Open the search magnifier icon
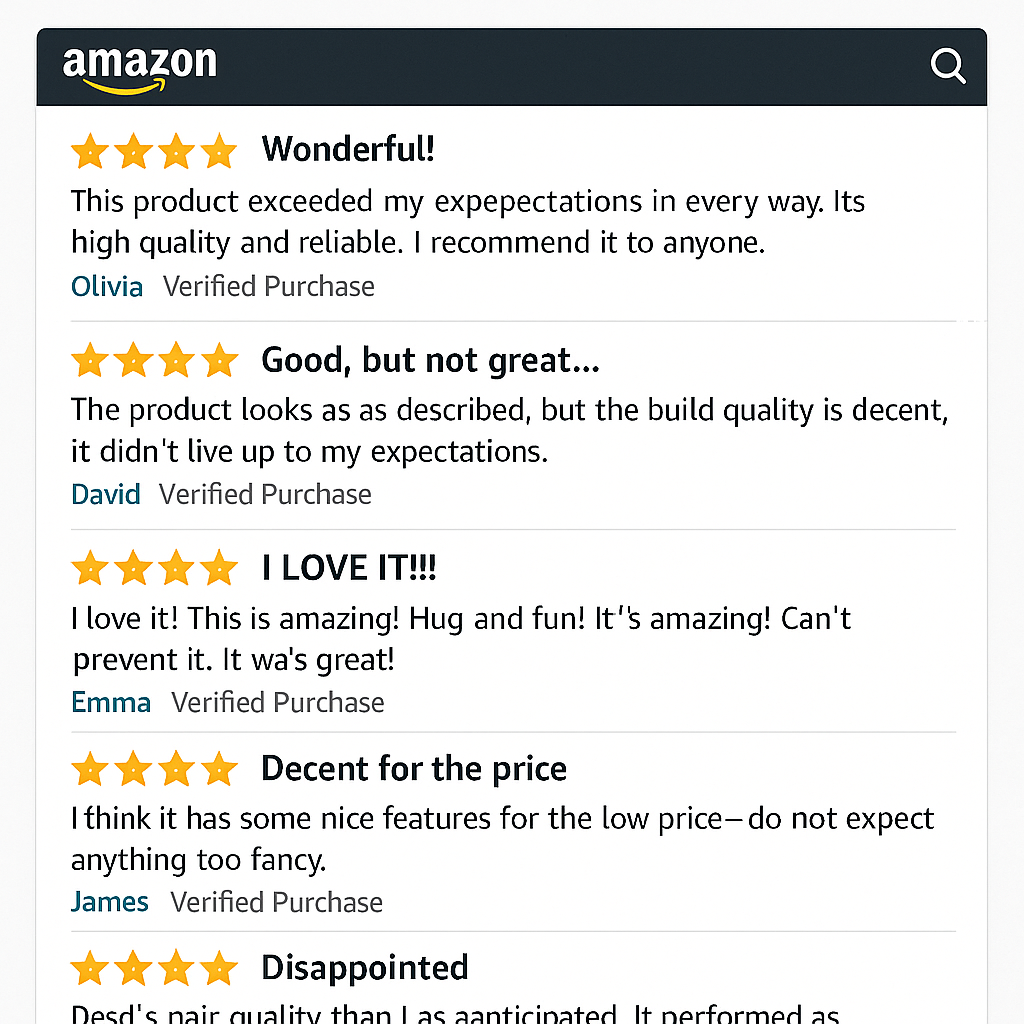Viewport: 1024px width, 1024px height. [x=948, y=65]
